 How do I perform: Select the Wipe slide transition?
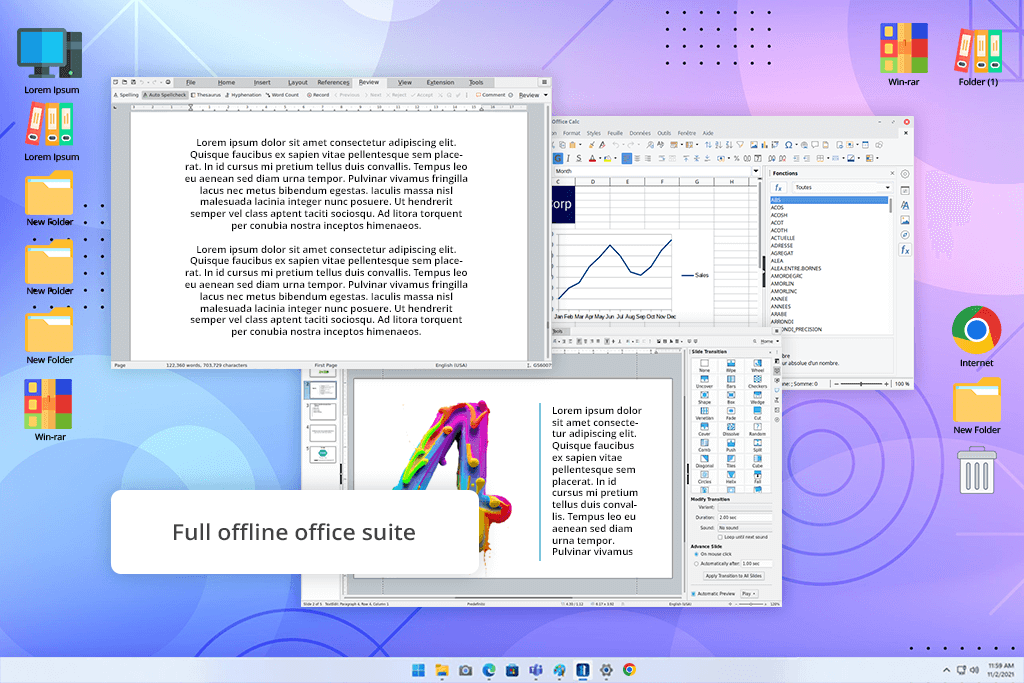pos(731,365)
